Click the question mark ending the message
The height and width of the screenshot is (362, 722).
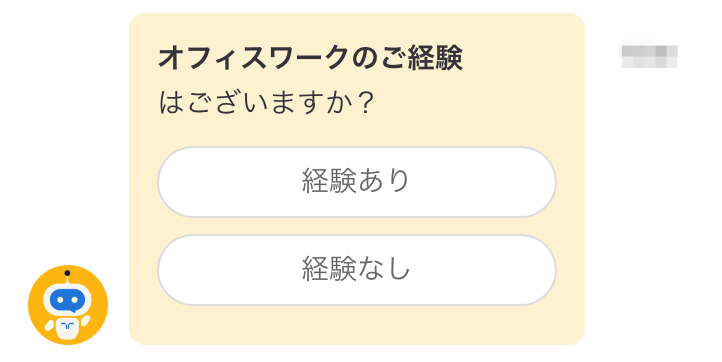[365, 102]
